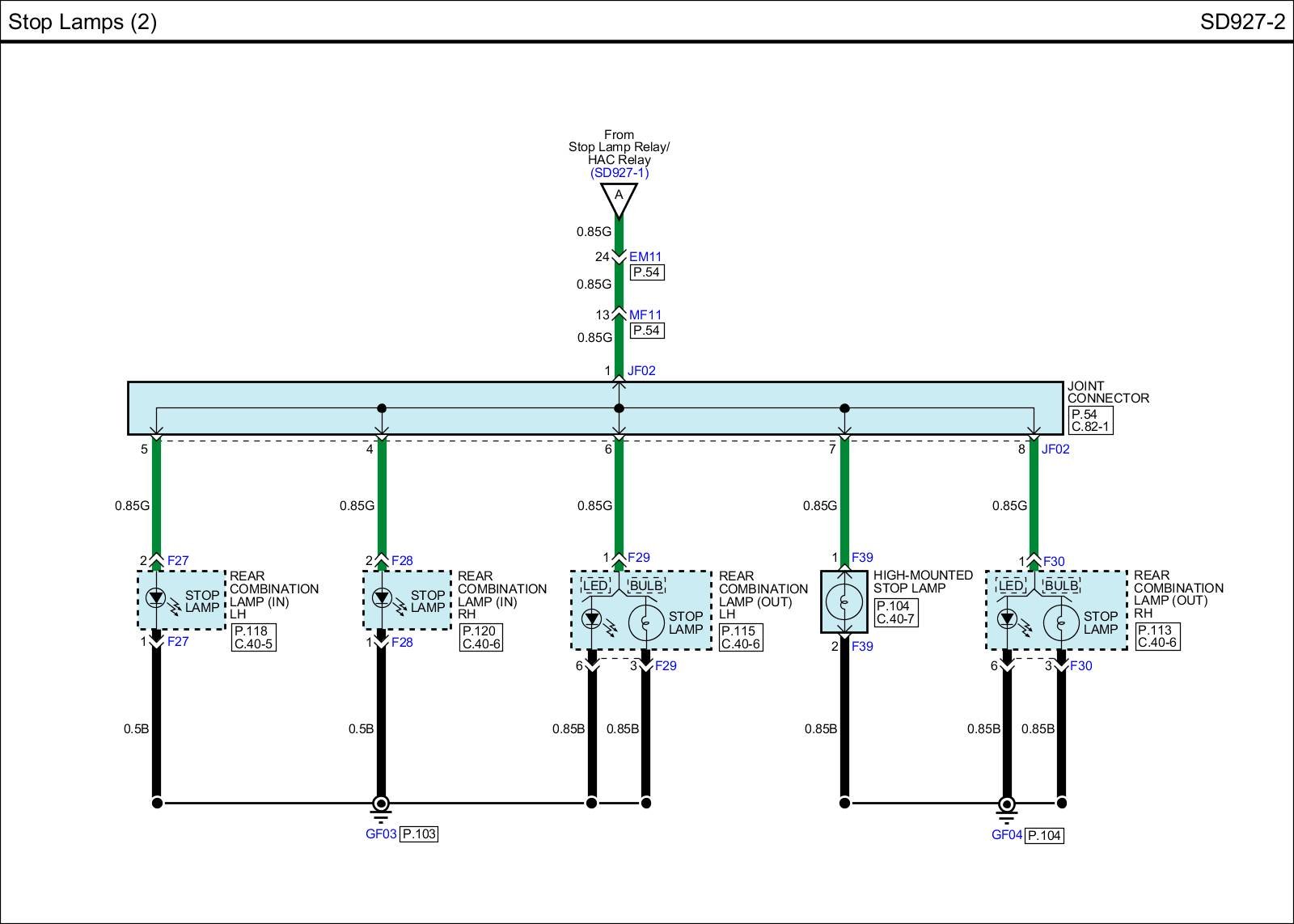Image resolution: width=1294 pixels, height=924 pixels.
Task: Click the P.118 C.40-5 reference box
Action: click(x=253, y=638)
